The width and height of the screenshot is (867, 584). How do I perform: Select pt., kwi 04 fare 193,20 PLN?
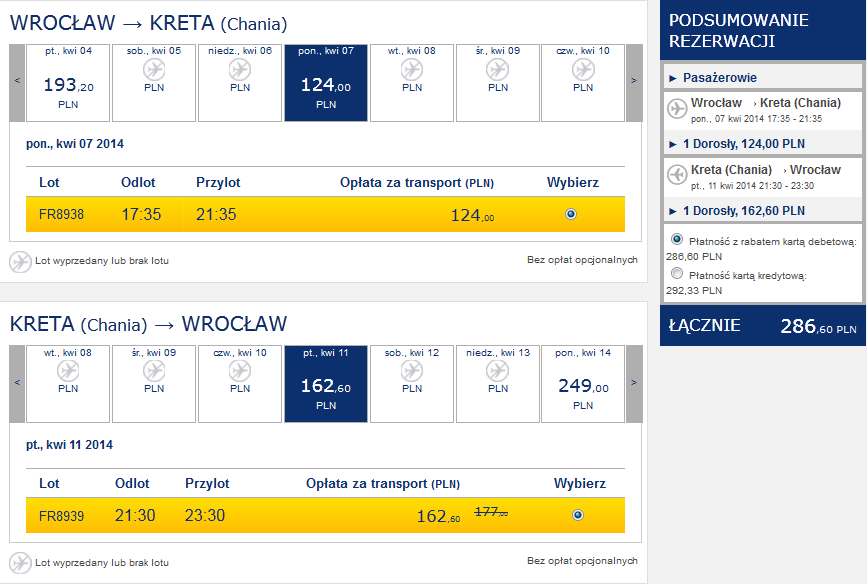click(x=68, y=83)
